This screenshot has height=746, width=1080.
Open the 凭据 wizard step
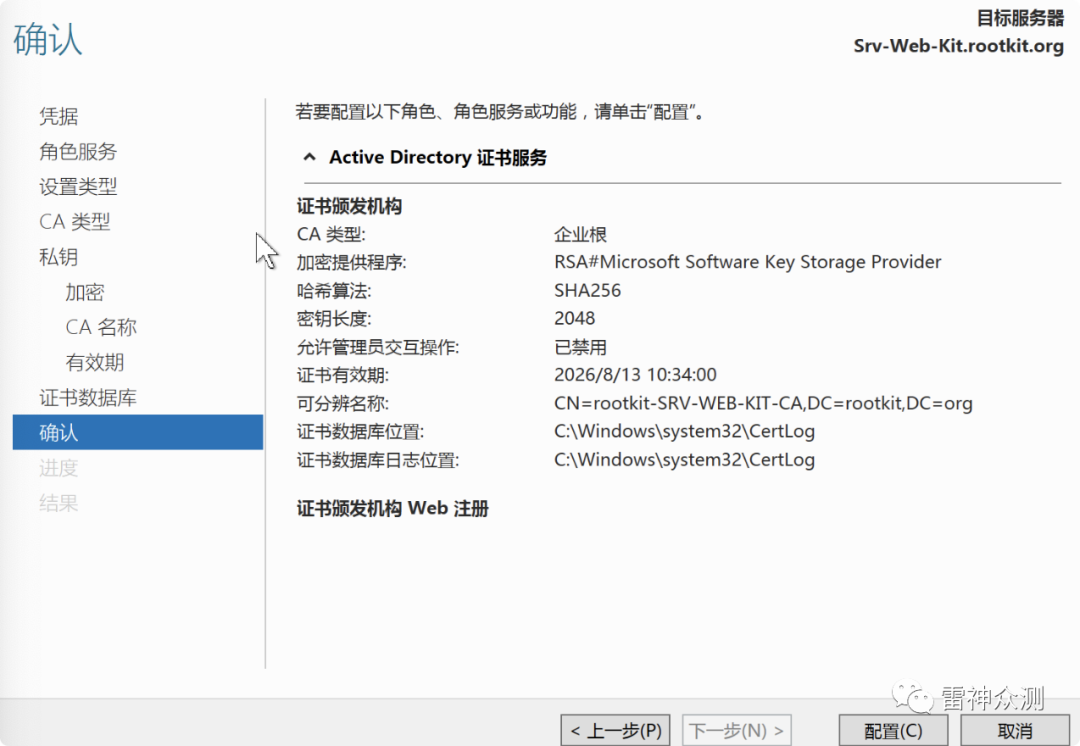point(59,116)
